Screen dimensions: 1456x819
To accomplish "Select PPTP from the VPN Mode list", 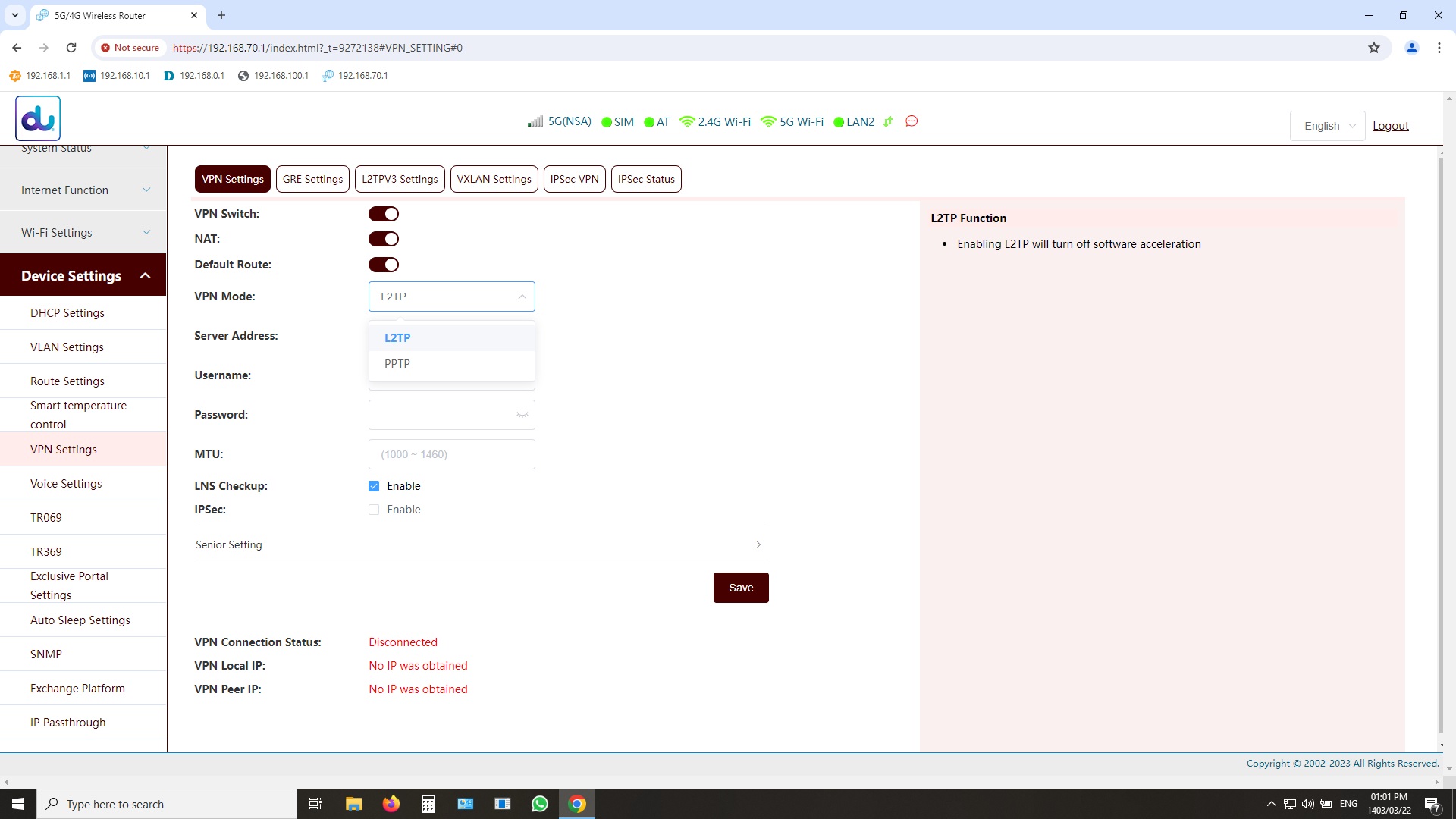I will pos(397,364).
